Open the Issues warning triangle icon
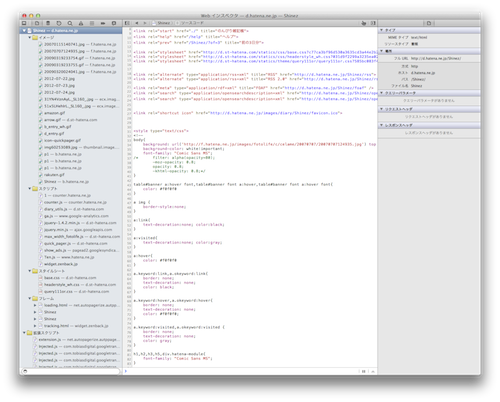This screenshot has height=402, width=500. click(x=81, y=23)
